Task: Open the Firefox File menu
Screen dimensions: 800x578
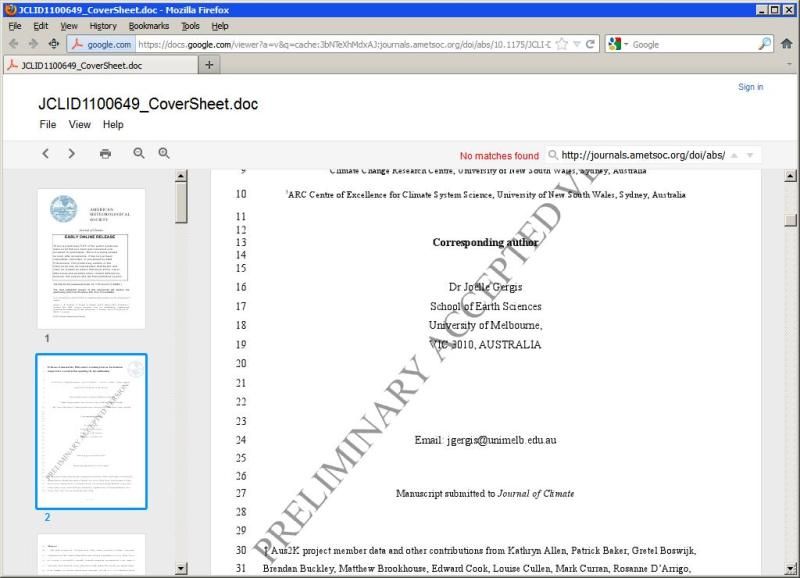Action: (15, 26)
